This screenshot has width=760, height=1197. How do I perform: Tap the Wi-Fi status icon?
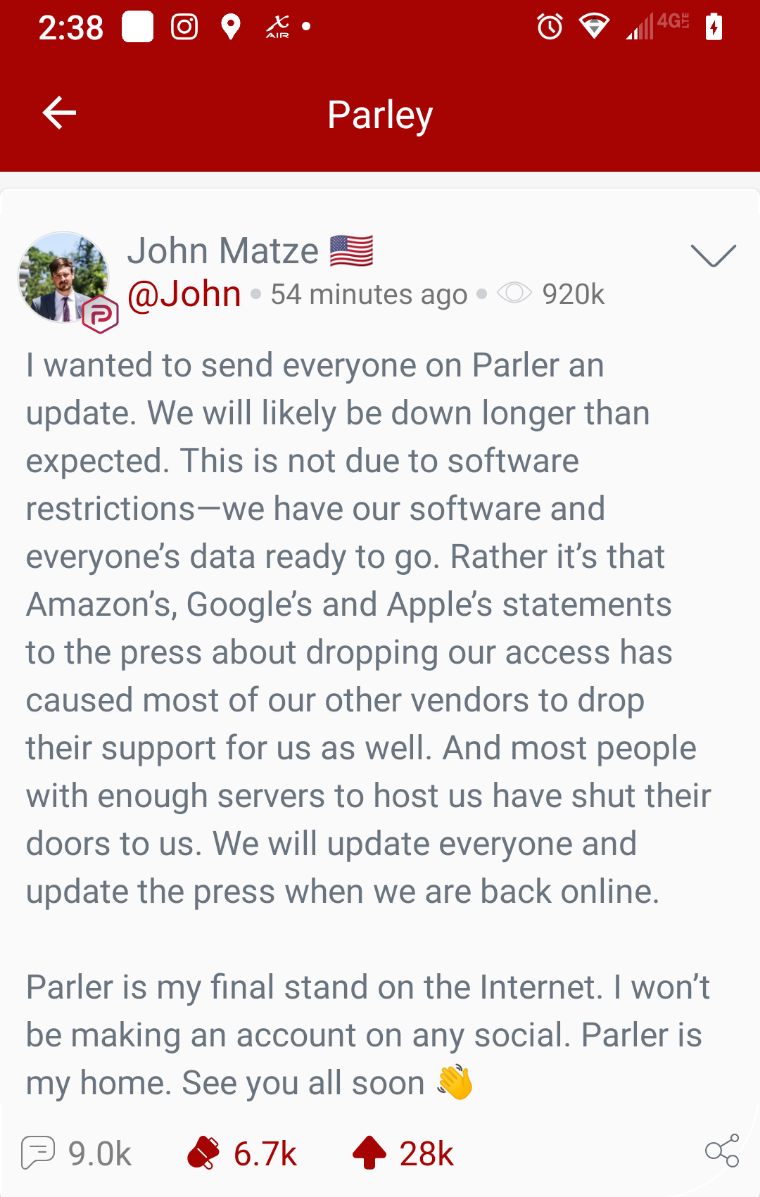(x=594, y=27)
